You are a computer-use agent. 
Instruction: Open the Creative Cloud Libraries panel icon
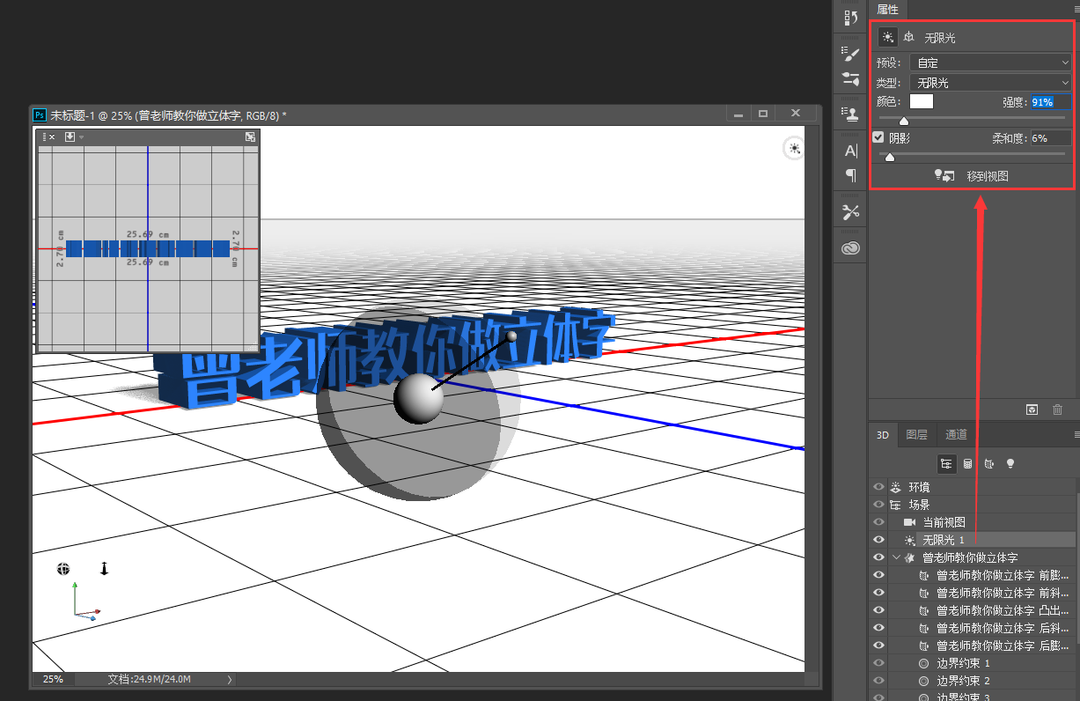pyautogui.click(x=851, y=248)
